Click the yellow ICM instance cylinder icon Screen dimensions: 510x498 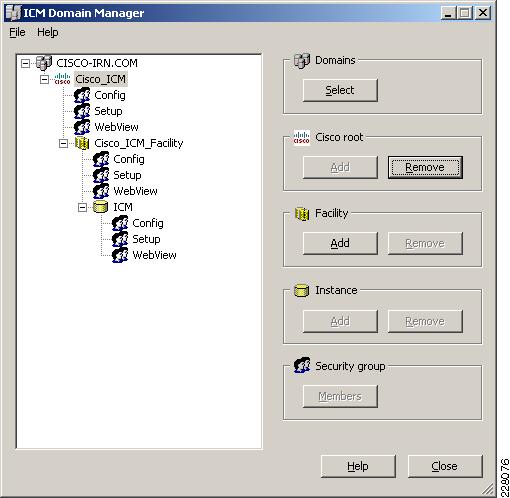100,207
